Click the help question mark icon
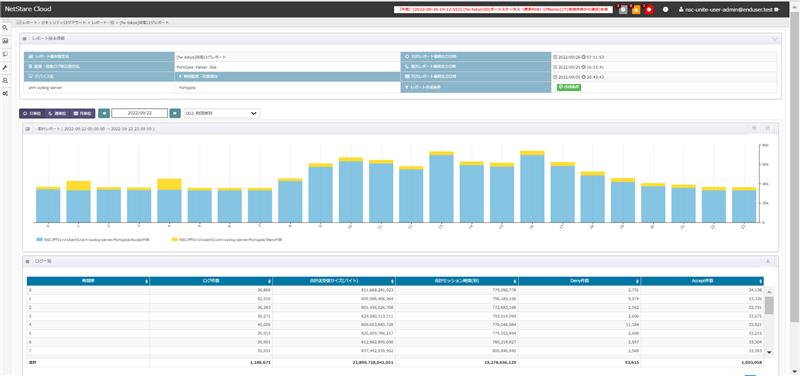 (666, 10)
